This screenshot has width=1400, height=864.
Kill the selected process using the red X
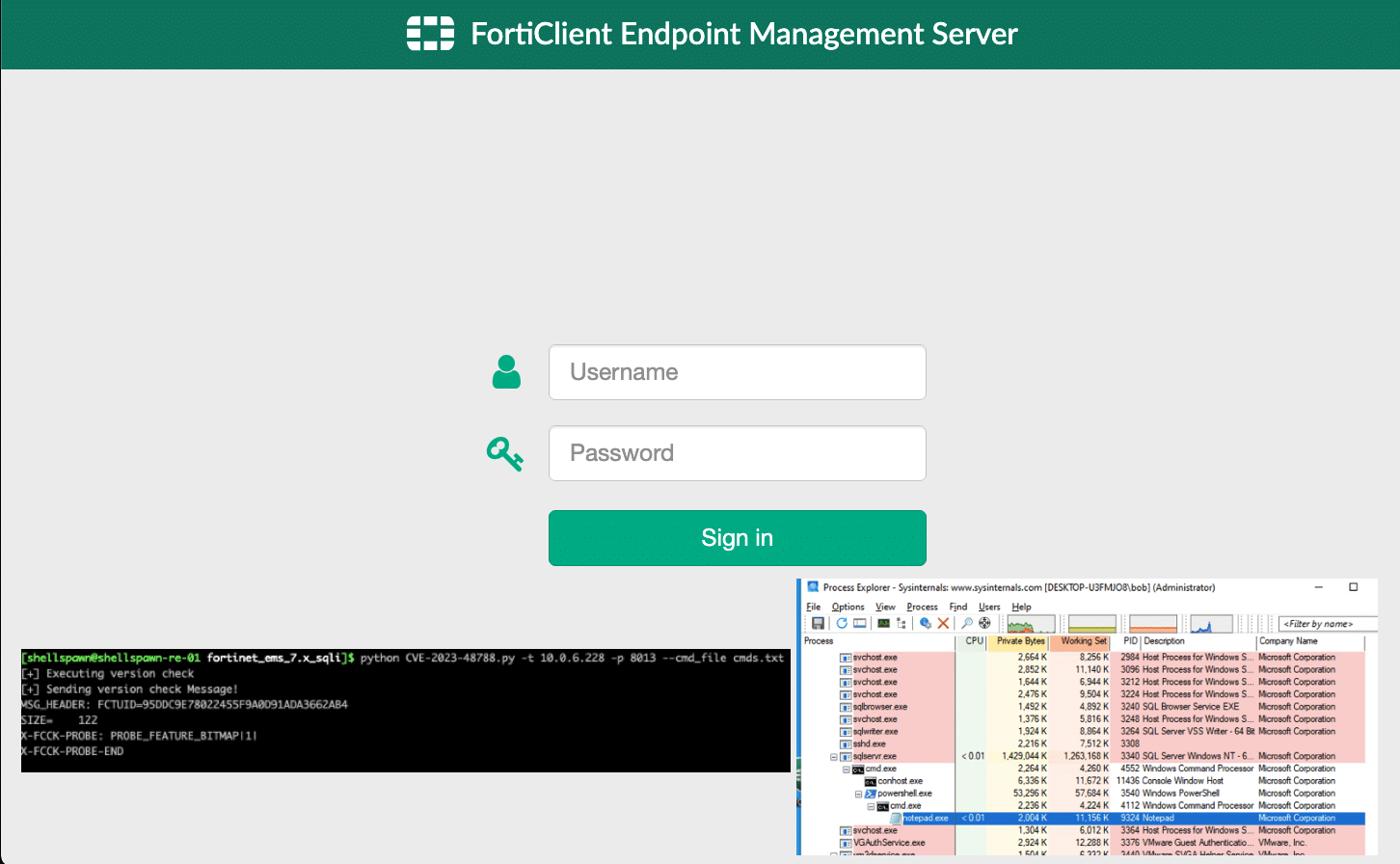pyautogui.click(x=942, y=623)
